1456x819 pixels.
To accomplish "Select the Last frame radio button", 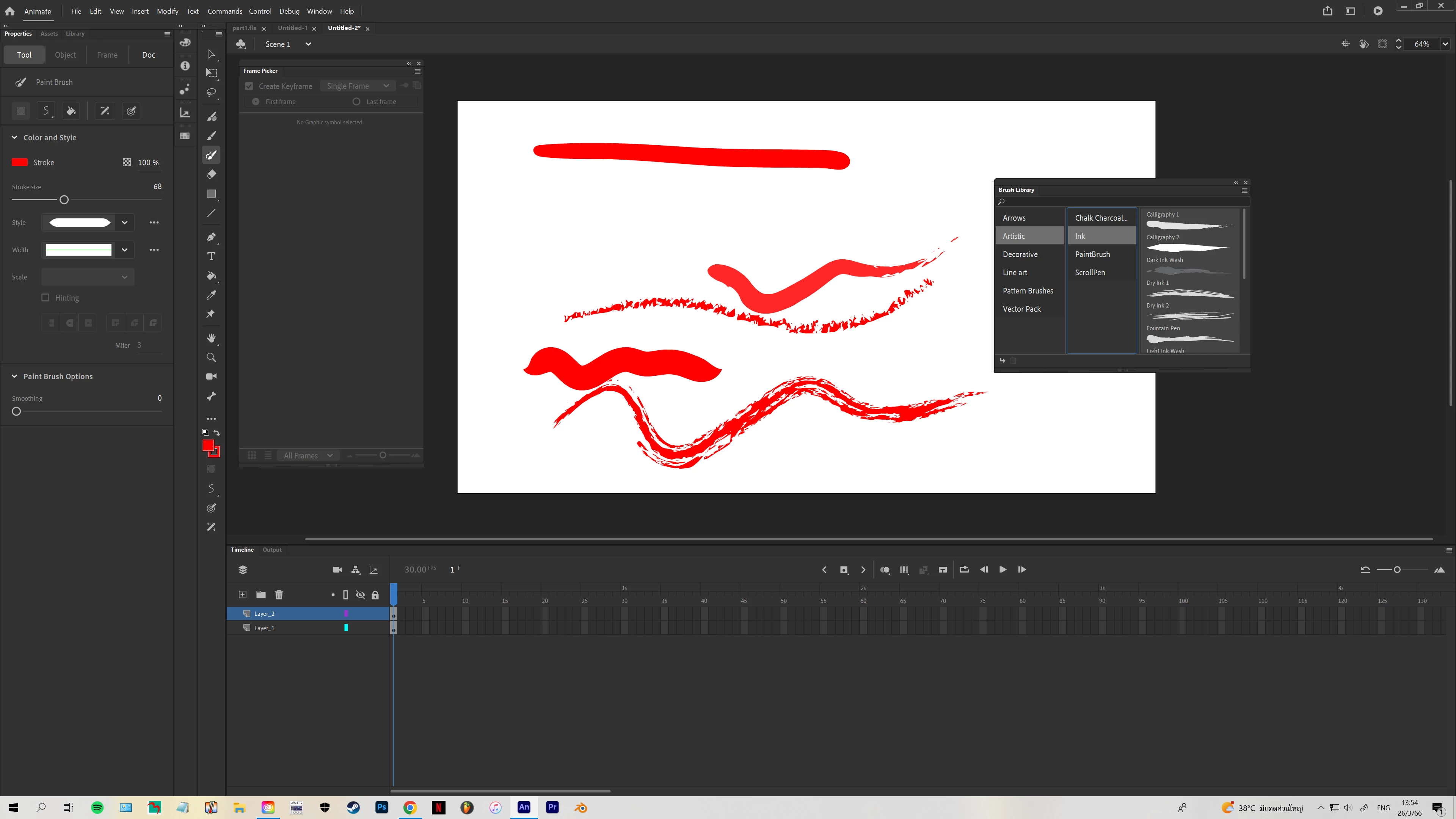I will (x=356, y=102).
